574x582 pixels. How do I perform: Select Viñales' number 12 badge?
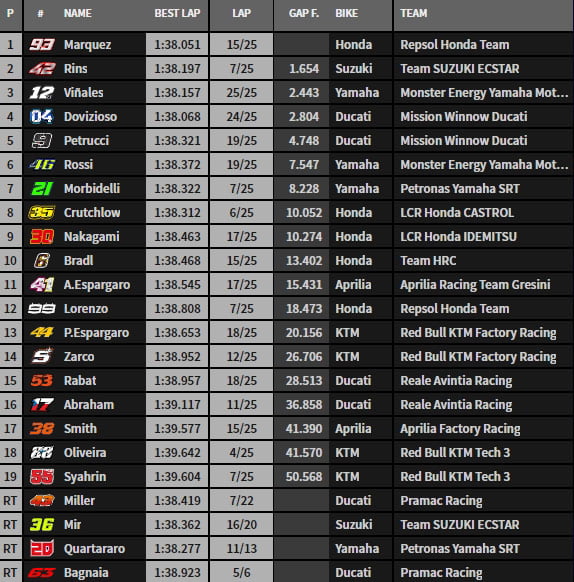point(42,92)
